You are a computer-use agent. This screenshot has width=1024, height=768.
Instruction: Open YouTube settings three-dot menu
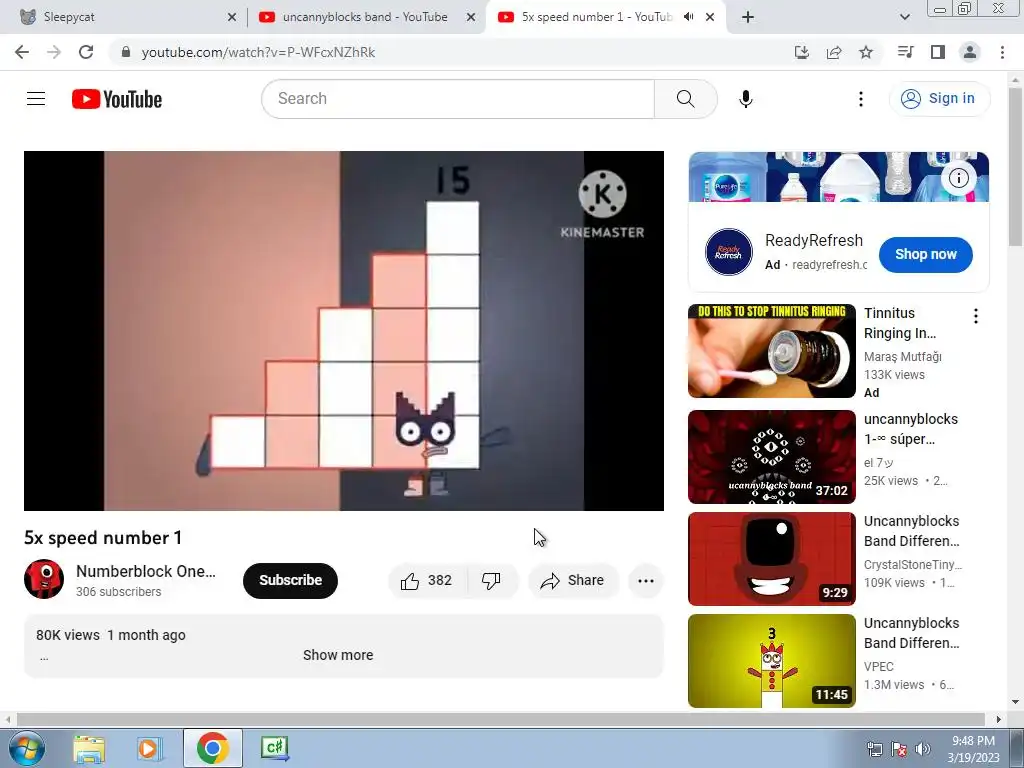pos(861,99)
